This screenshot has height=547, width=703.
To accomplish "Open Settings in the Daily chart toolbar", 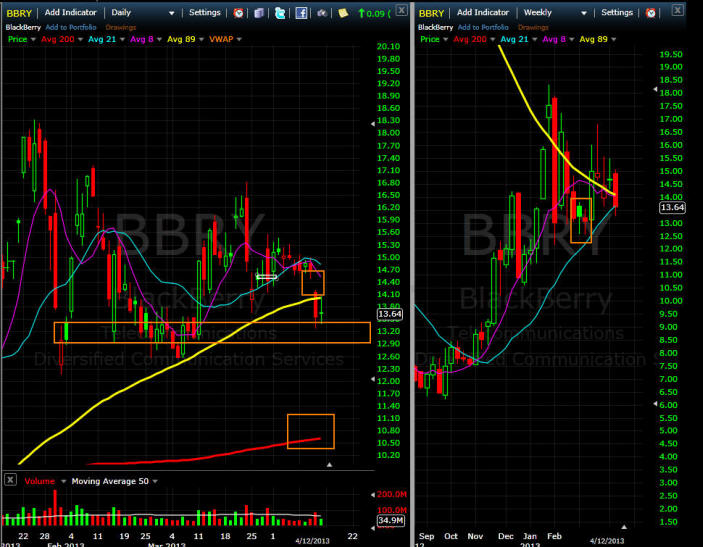I will coord(204,13).
